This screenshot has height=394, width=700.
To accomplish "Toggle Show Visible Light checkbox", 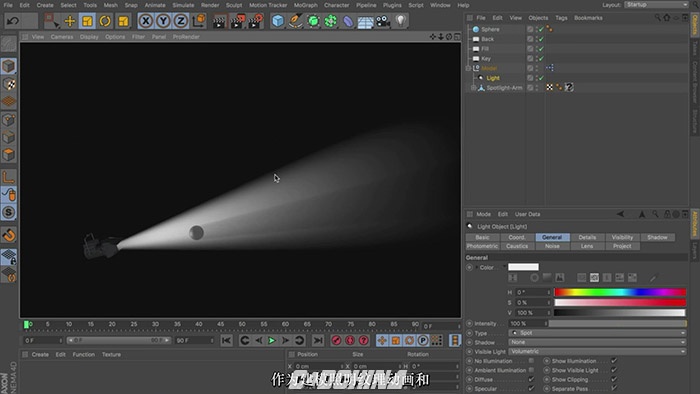I will pos(614,370).
